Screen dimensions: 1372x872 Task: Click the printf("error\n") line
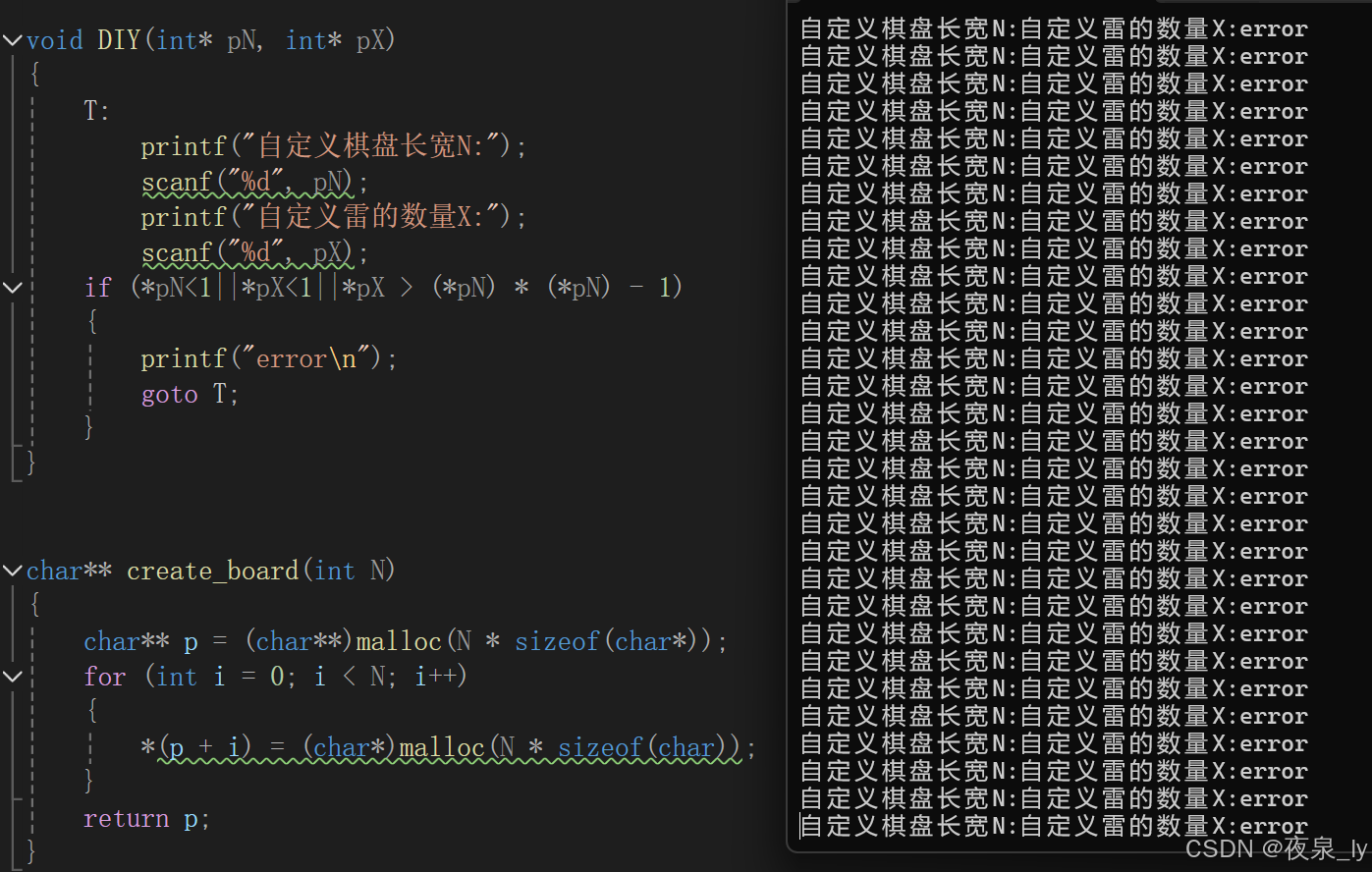pyautogui.click(x=269, y=358)
